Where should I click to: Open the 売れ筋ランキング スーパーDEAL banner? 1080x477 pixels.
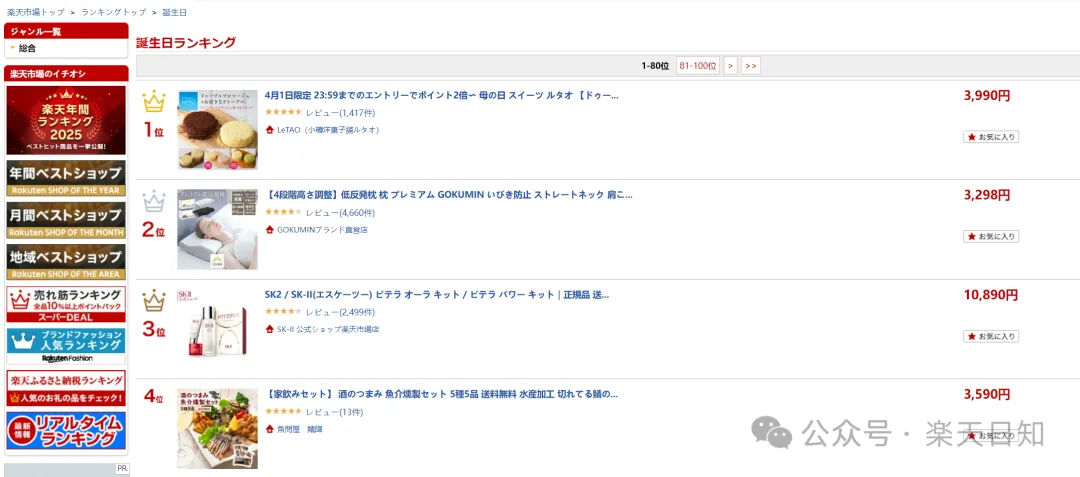pos(66,304)
